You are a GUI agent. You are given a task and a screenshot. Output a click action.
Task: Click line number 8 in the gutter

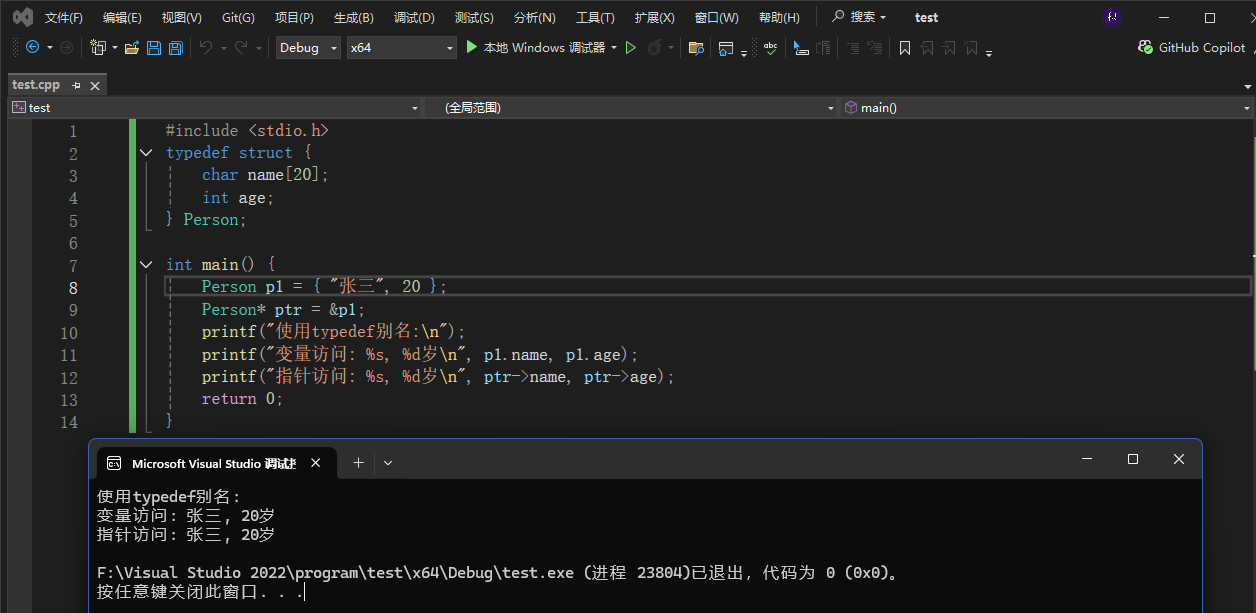pyautogui.click(x=73, y=287)
